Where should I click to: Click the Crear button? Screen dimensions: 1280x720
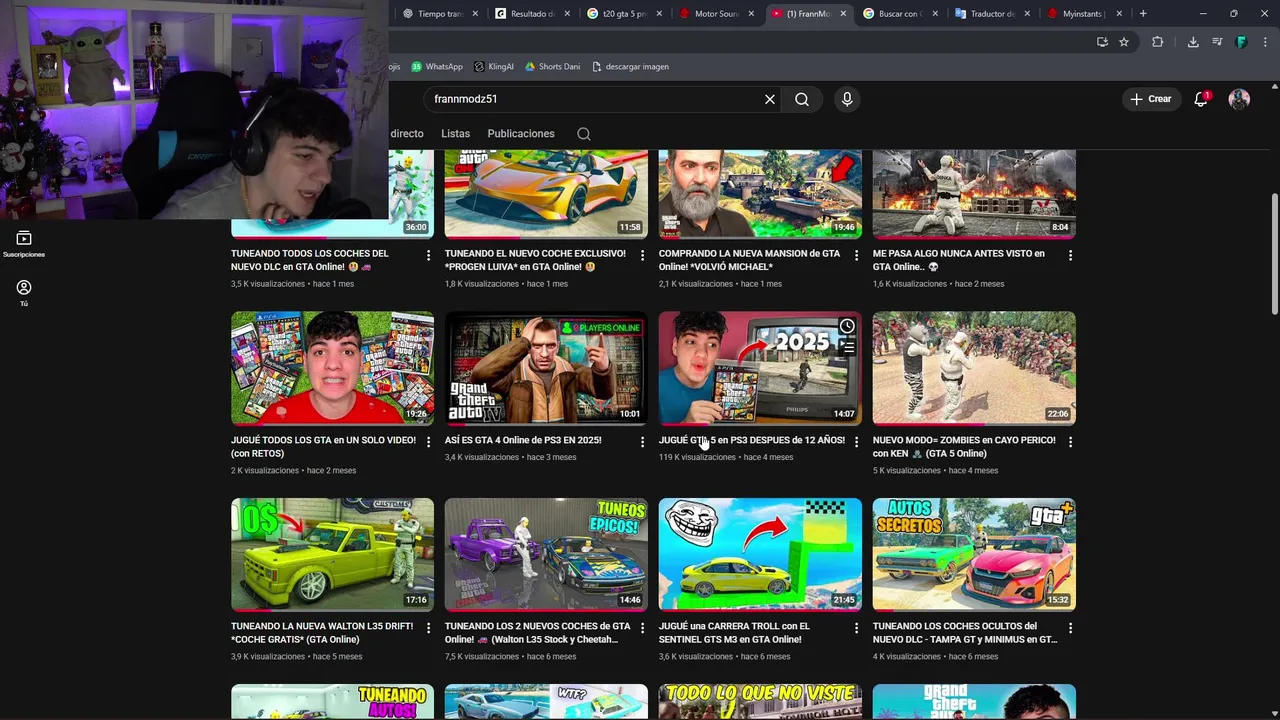[1151, 99]
